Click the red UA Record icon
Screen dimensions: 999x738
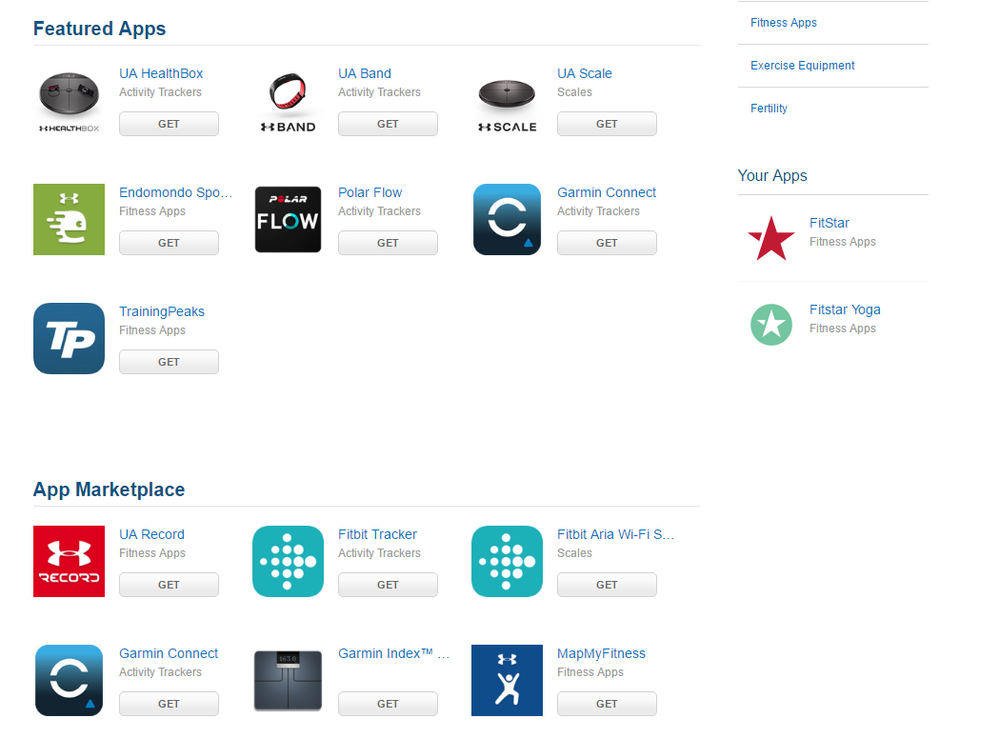[x=69, y=561]
